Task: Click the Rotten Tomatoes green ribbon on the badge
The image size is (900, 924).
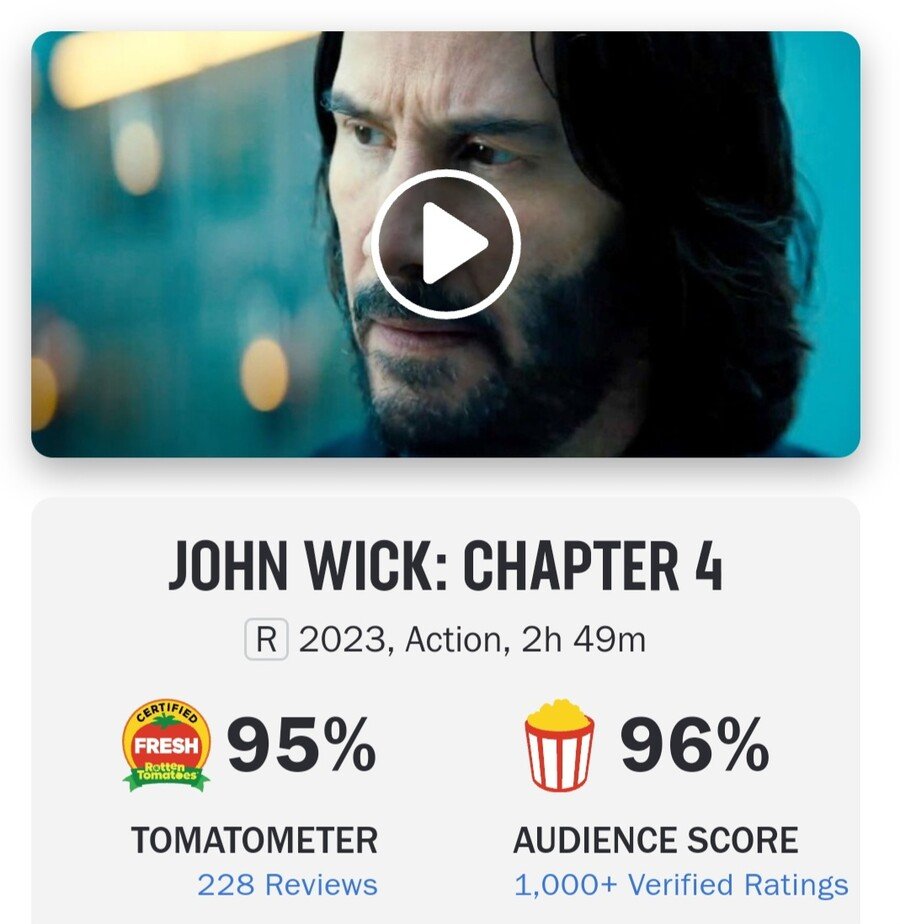Action: (166, 776)
